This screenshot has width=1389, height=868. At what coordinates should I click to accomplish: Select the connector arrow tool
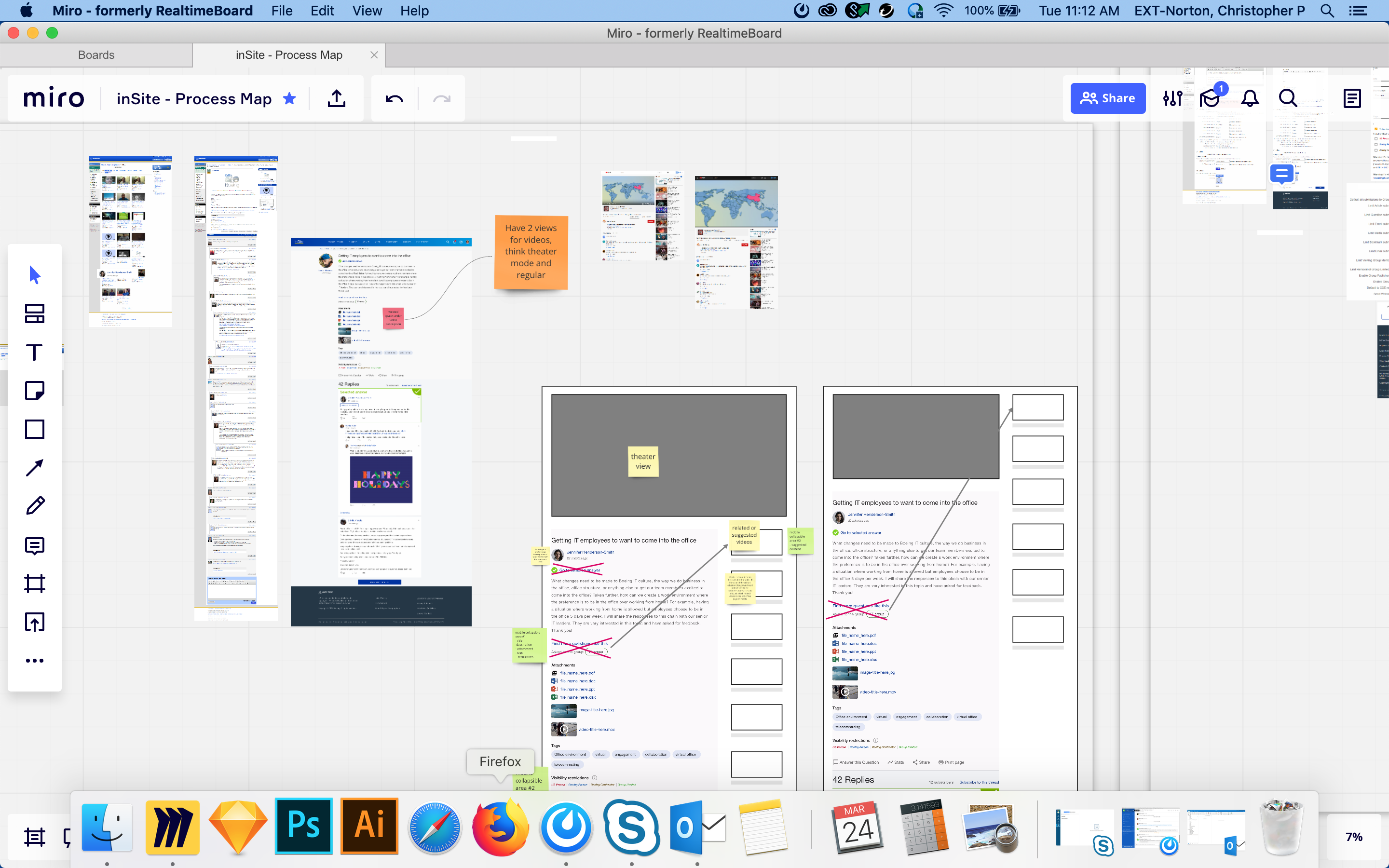coord(34,467)
